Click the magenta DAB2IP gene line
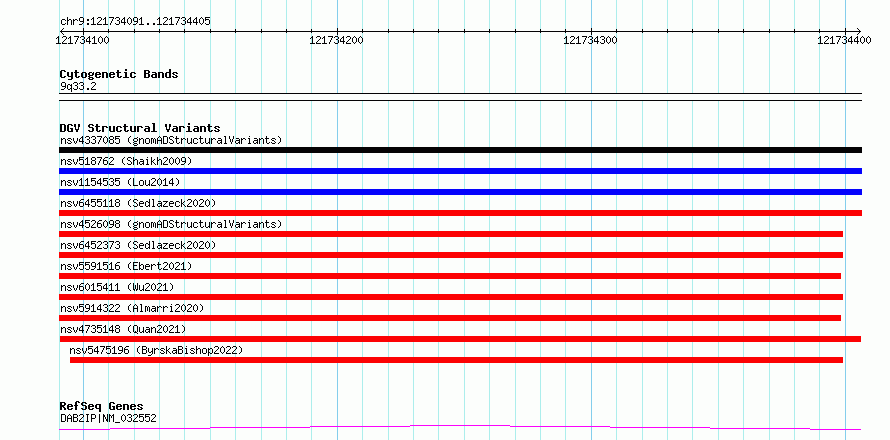Viewport: 890px width, 440px height. (x=460, y=428)
